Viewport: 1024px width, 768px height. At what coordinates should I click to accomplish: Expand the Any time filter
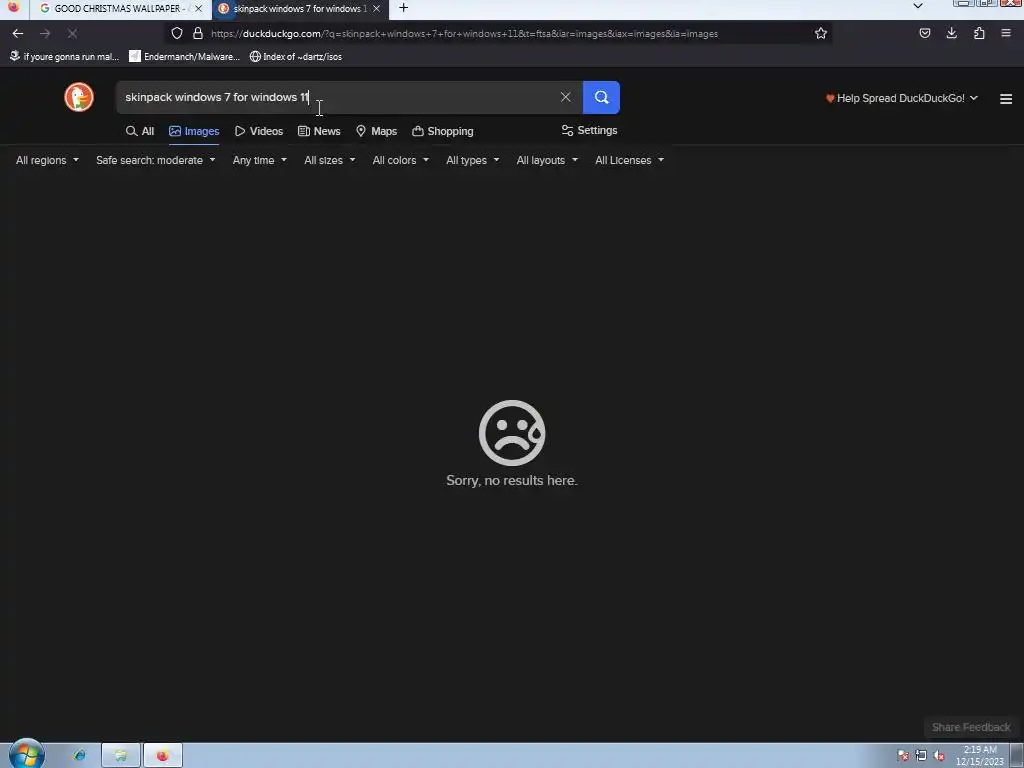coord(259,160)
